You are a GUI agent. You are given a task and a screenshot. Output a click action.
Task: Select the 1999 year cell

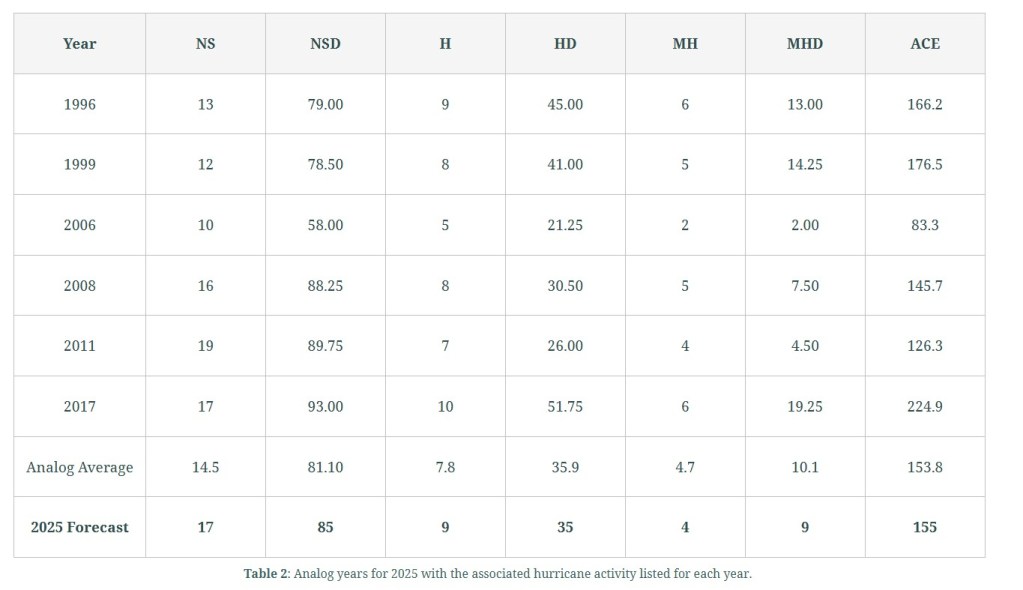pyautogui.click(x=79, y=164)
